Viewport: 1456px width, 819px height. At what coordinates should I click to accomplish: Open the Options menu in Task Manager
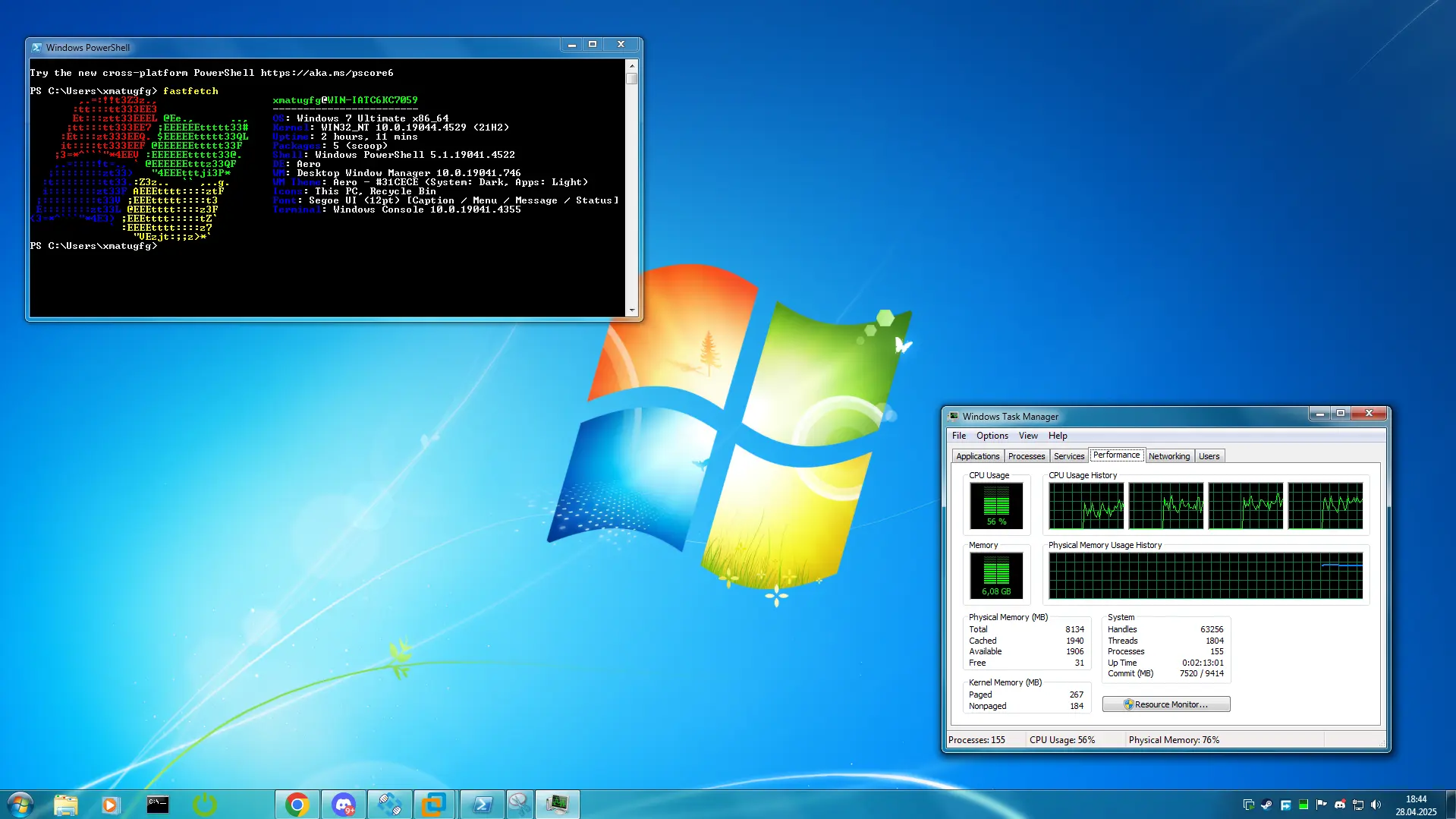[x=992, y=436]
